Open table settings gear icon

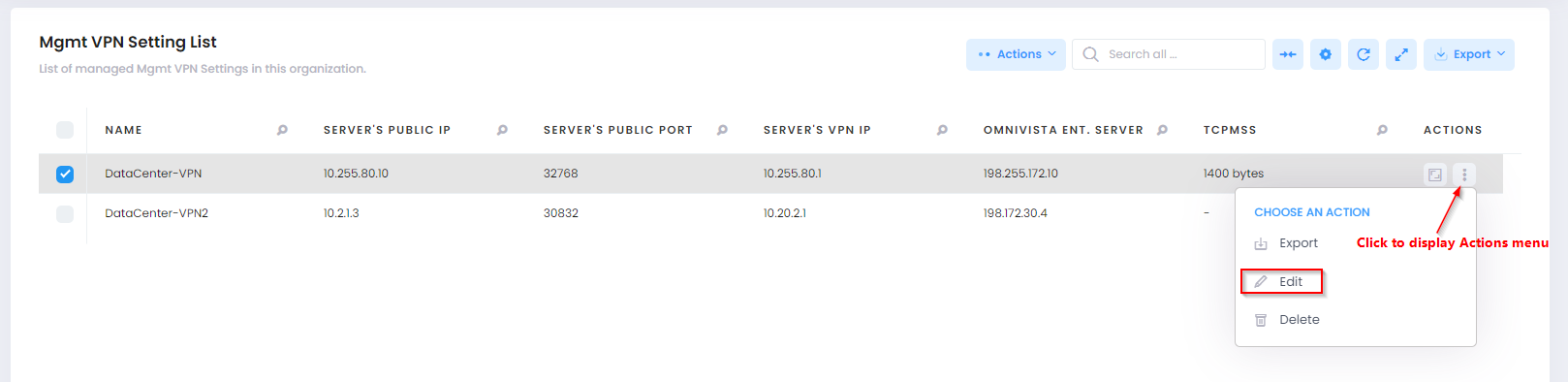1325,54
